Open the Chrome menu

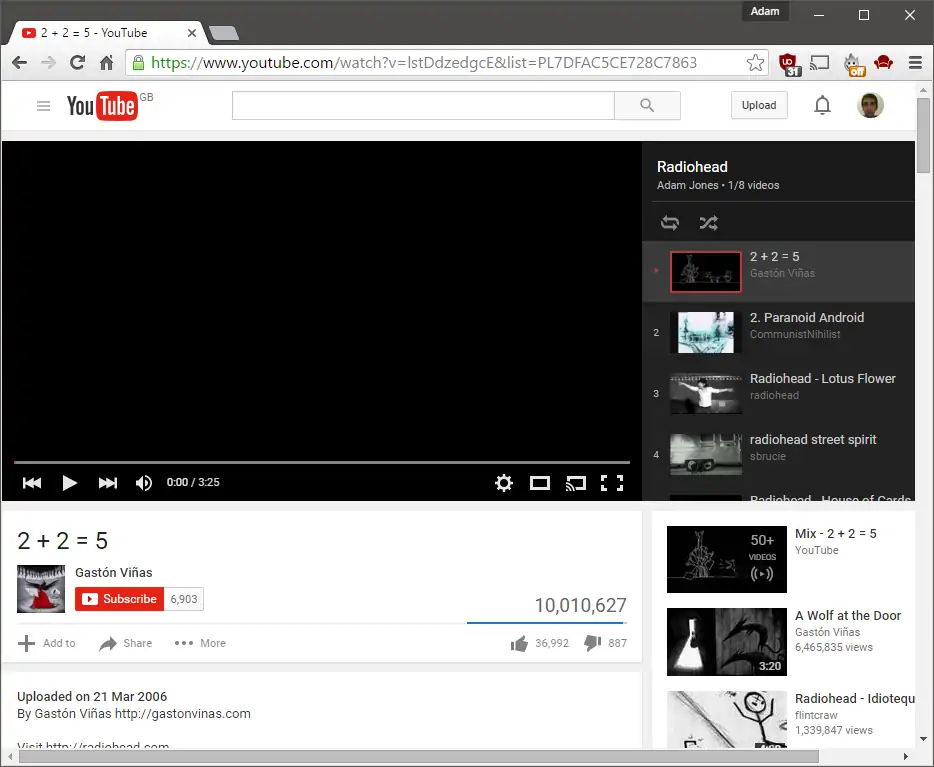(x=916, y=63)
